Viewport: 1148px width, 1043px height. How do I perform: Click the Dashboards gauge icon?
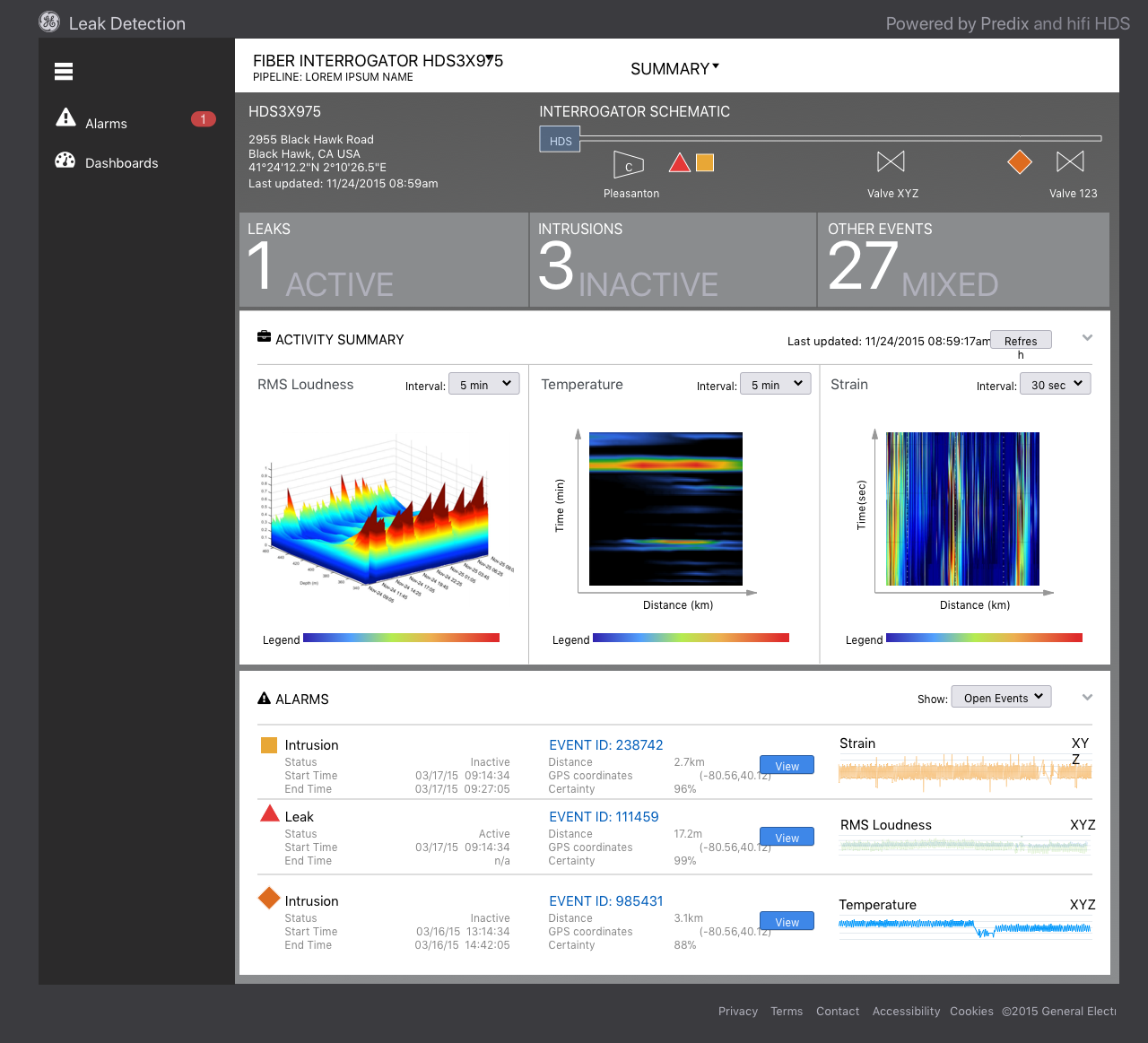coord(65,161)
